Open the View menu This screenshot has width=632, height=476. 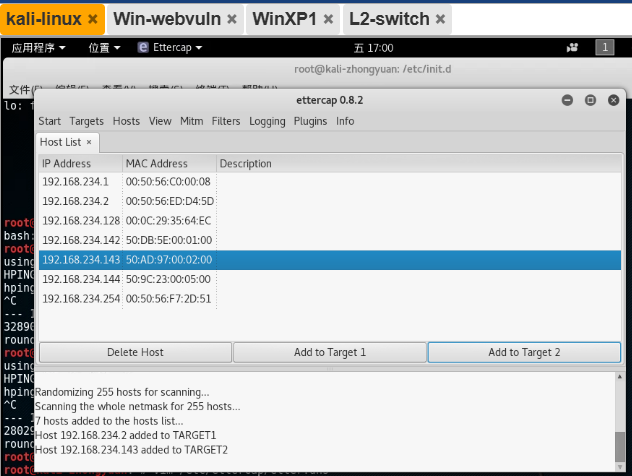tap(160, 121)
